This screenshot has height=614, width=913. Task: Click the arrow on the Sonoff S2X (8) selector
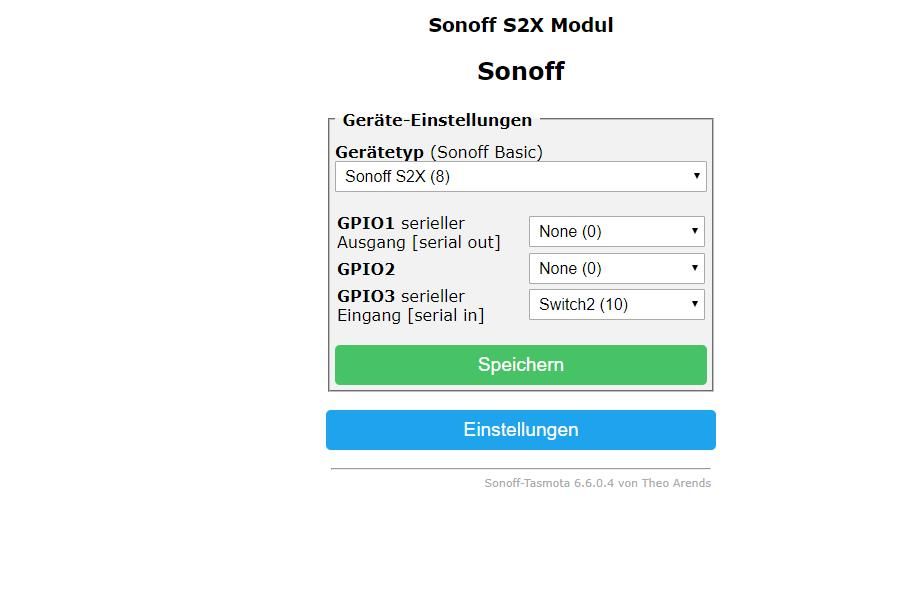tap(696, 176)
